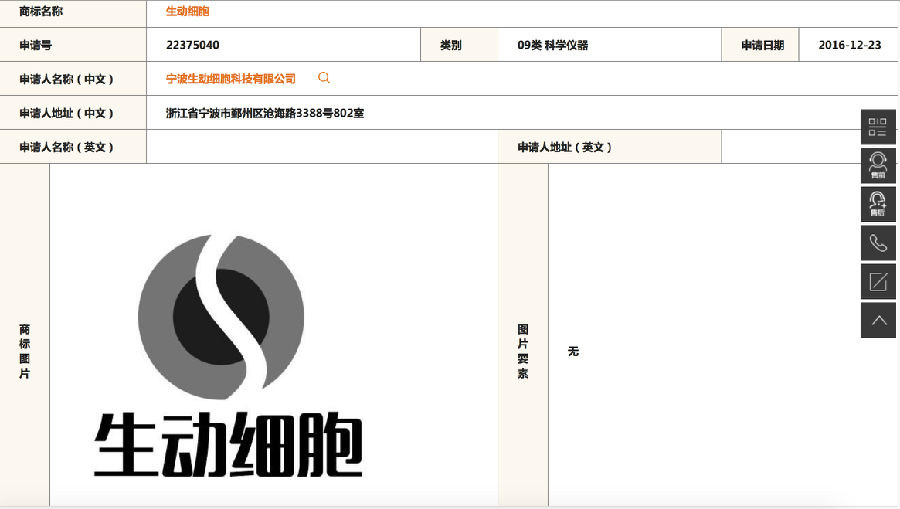The width and height of the screenshot is (900, 509).
Task: Select the 无 value under image elements
Action: coord(573,351)
